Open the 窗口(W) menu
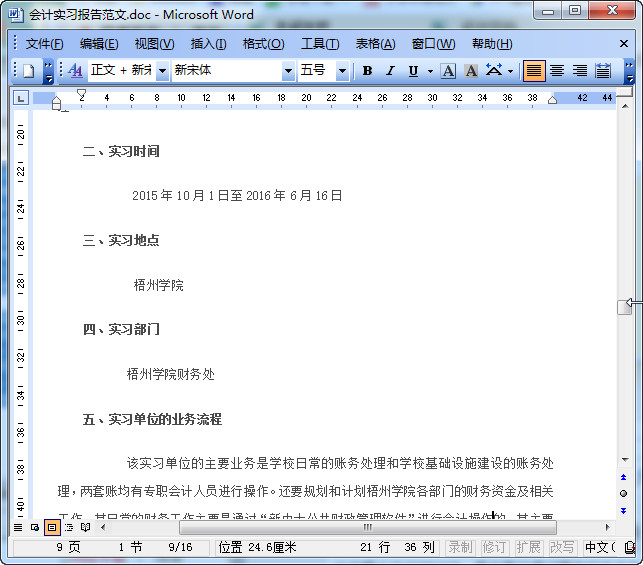 coord(433,44)
